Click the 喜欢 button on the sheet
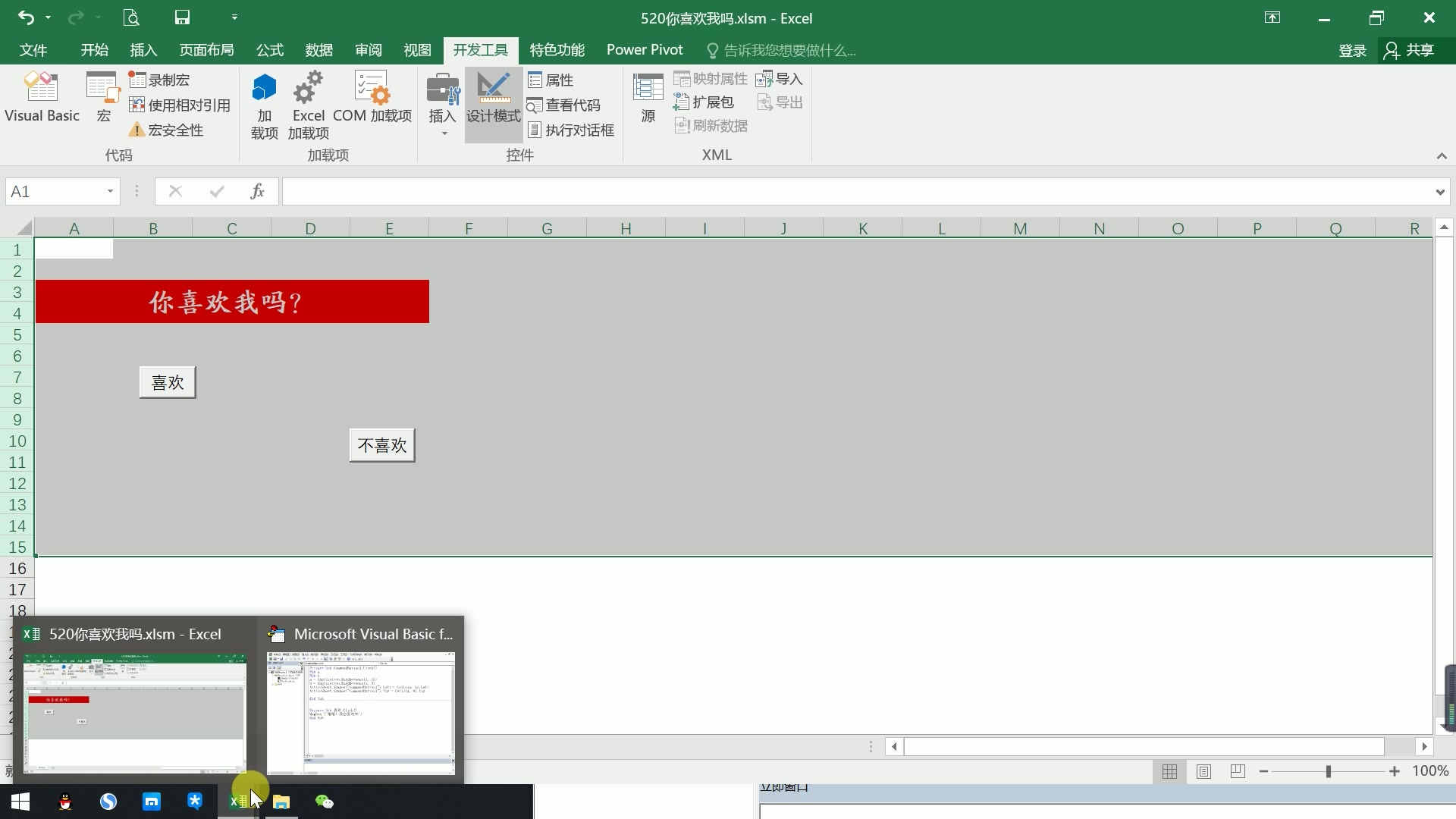The width and height of the screenshot is (1456, 819). (168, 382)
